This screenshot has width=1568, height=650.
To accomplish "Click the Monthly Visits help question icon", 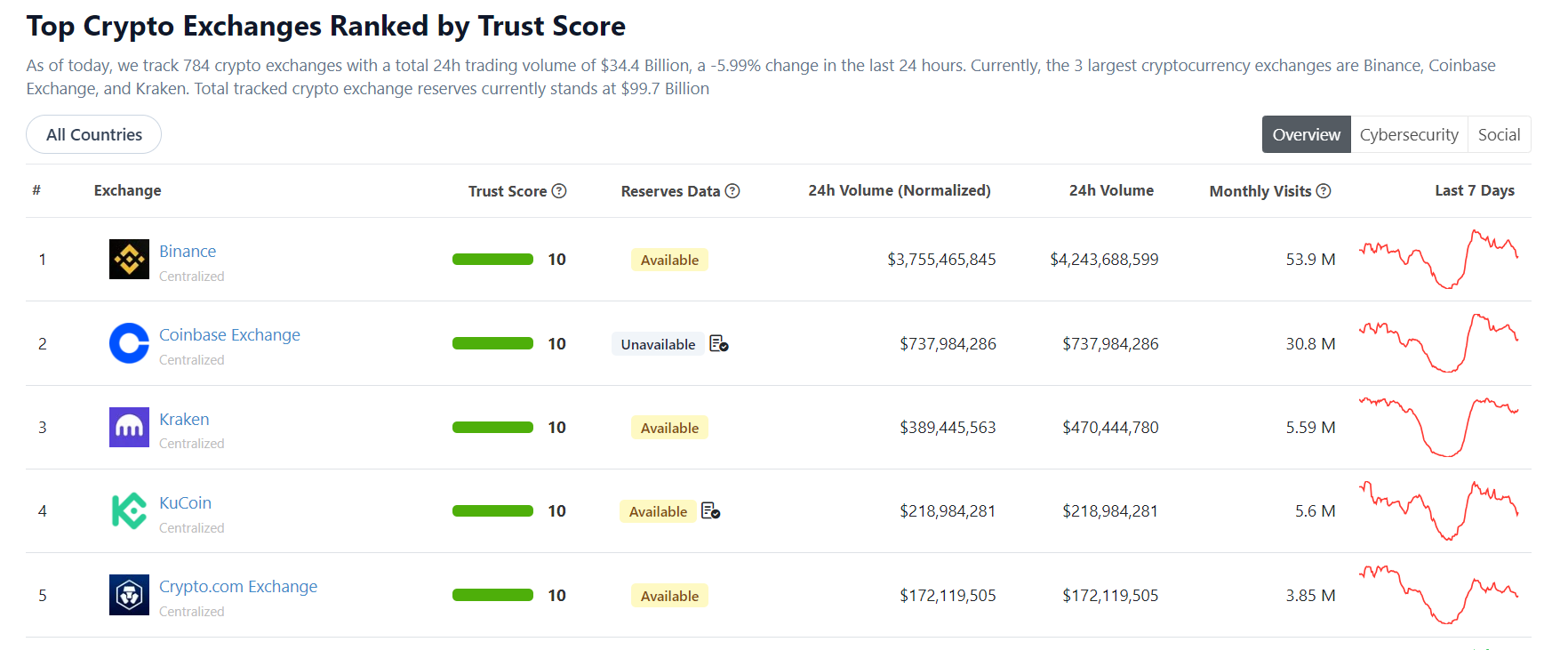I will pos(1324,191).
